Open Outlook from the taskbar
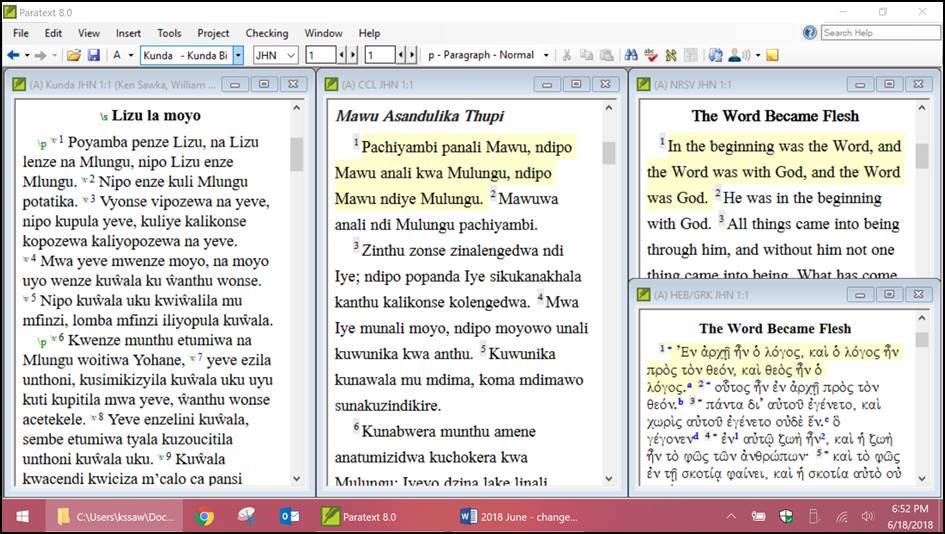Viewport: 945px width, 534px height. coord(290,517)
